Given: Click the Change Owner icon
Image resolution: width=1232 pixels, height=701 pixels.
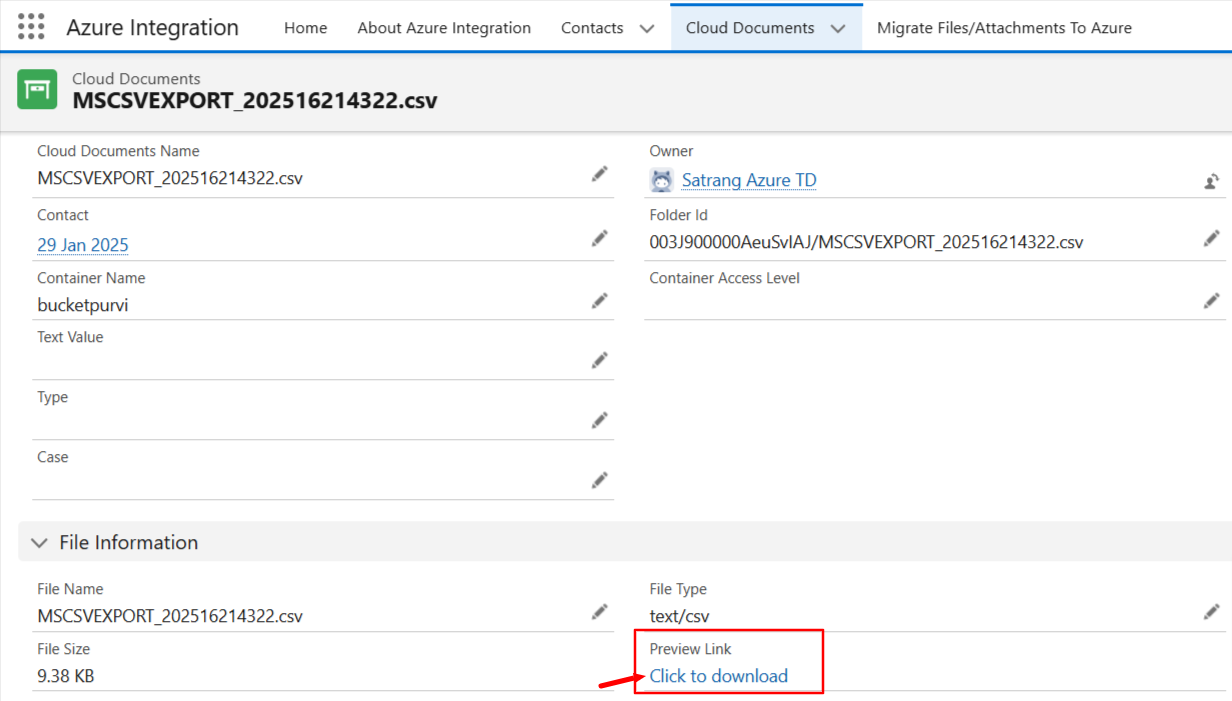Looking at the screenshot, I should [1211, 181].
